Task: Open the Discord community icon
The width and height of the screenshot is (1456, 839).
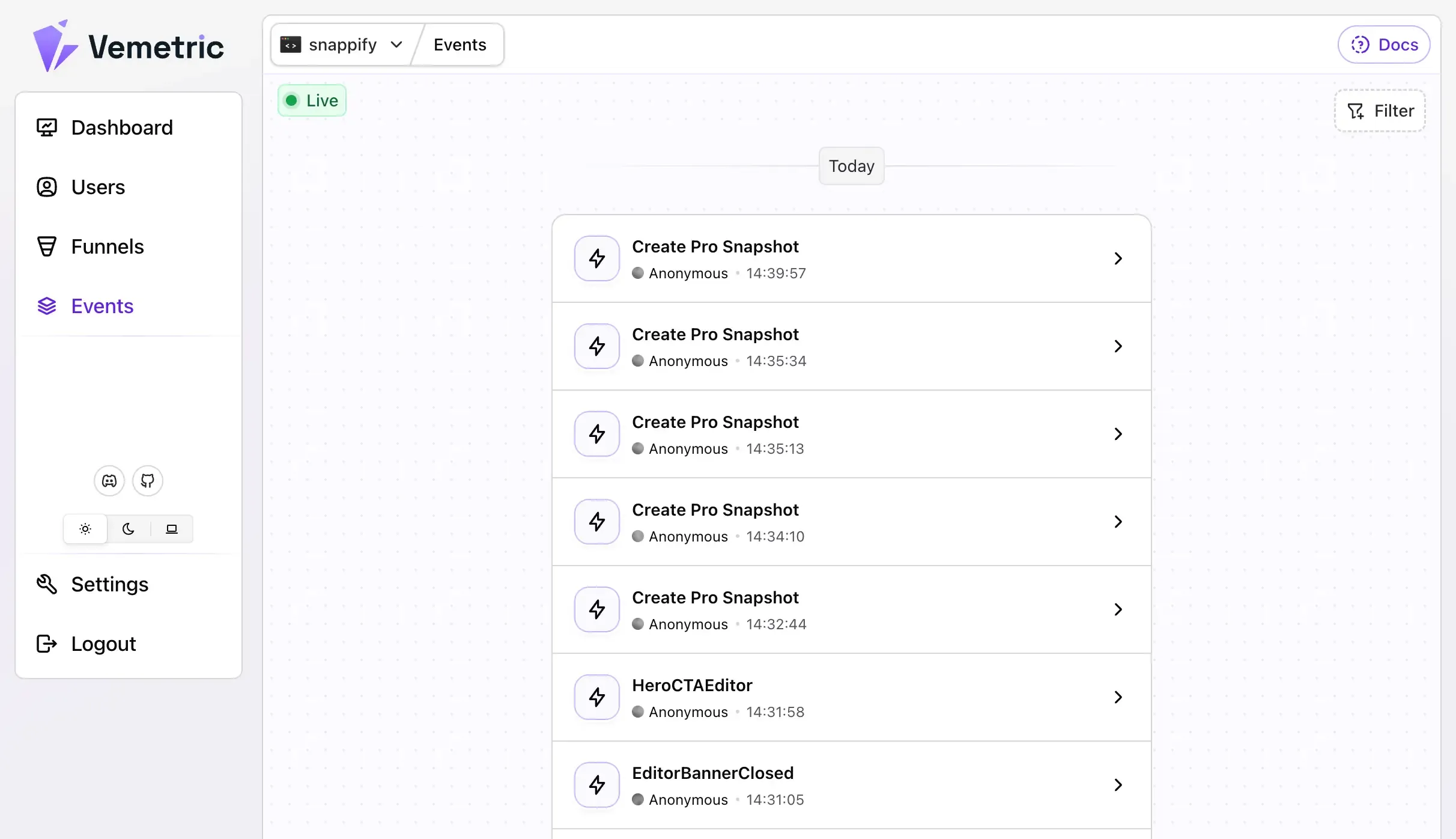Action: point(109,480)
